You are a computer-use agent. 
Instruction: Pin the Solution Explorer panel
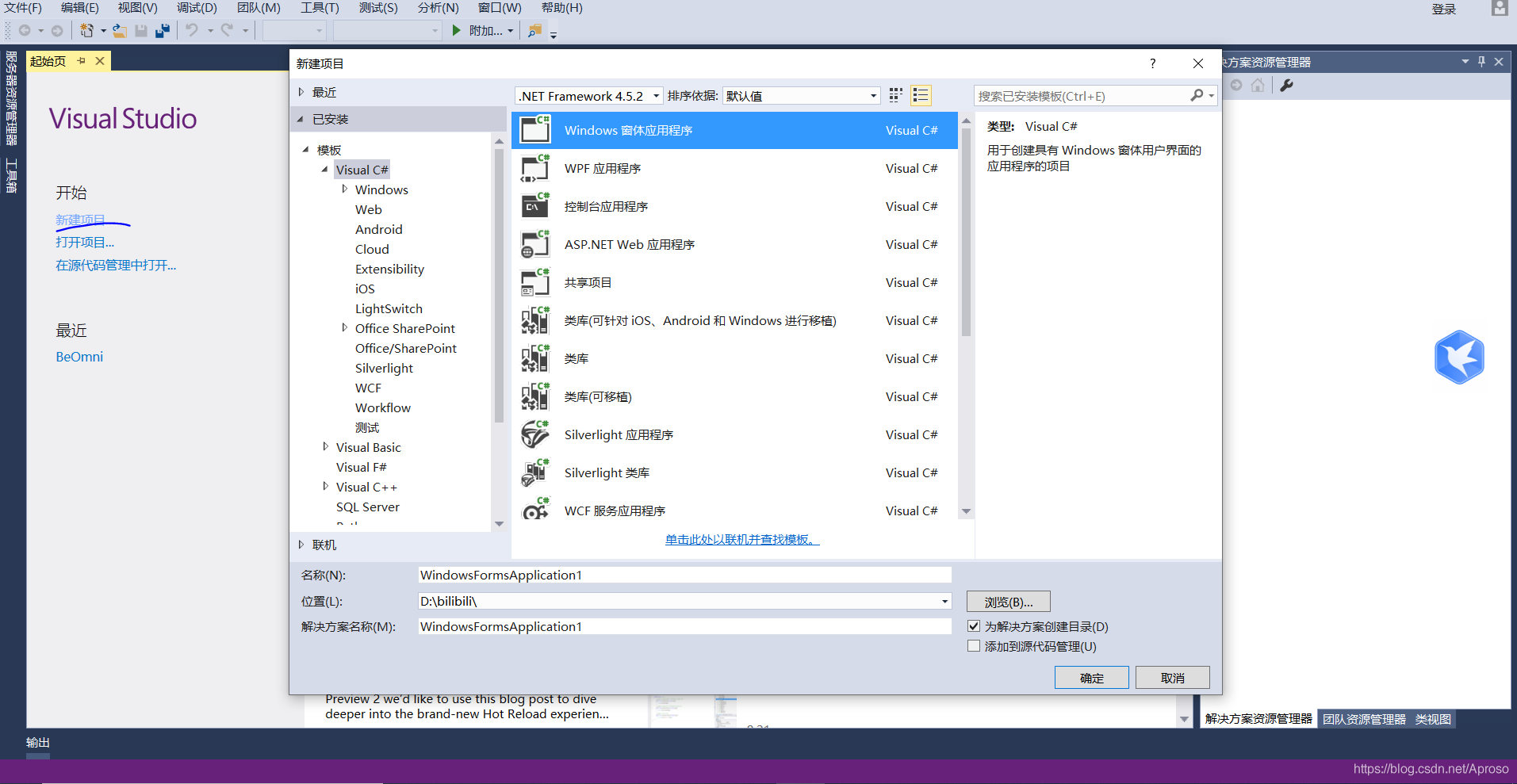1481,62
